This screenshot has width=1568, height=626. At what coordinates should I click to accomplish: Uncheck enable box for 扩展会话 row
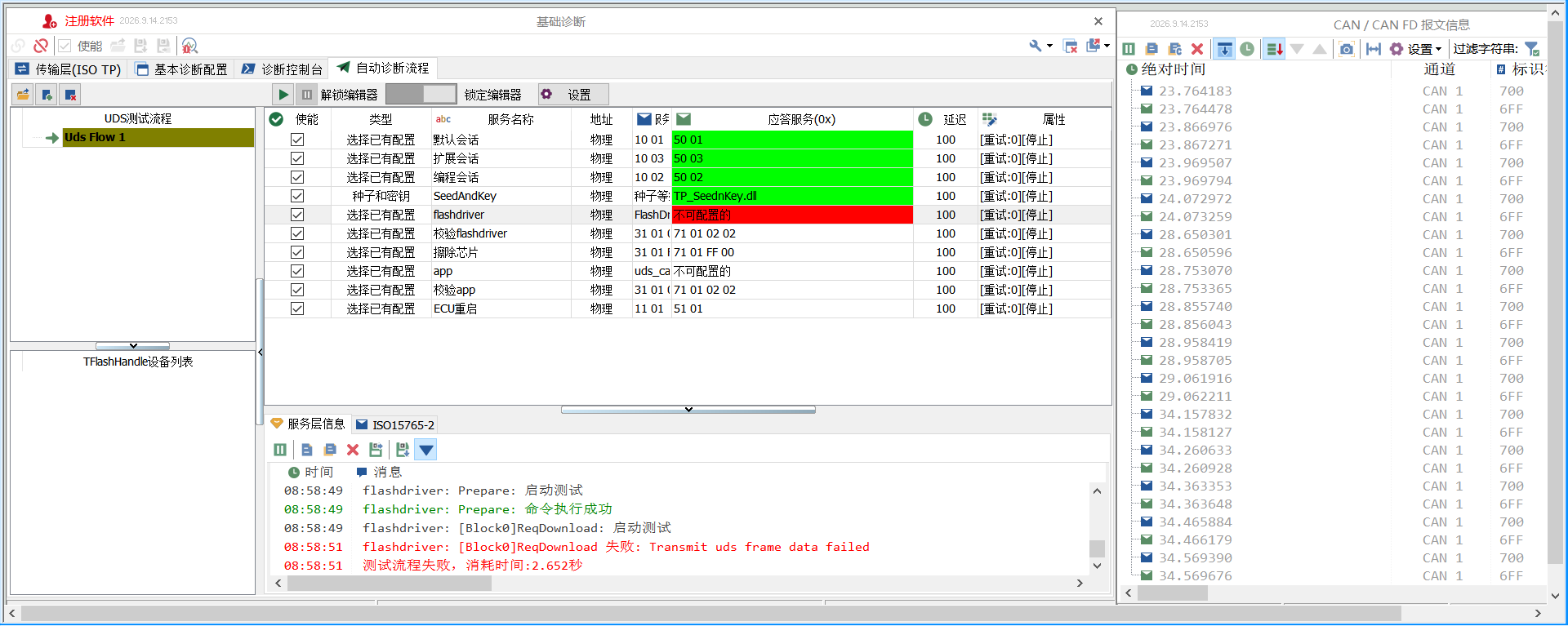pyautogui.click(x=297, y=158)
